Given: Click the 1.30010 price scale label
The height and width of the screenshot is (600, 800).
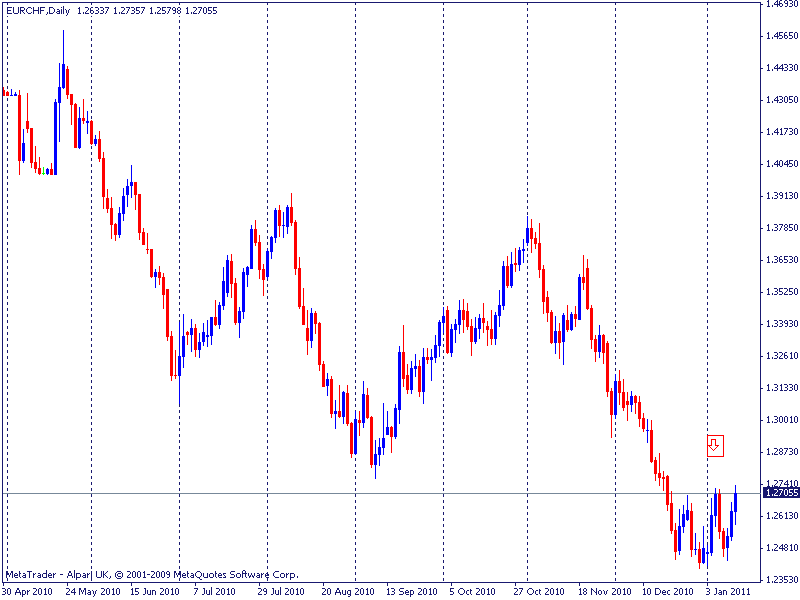Looking at the screenshot, I should point(781,420).
